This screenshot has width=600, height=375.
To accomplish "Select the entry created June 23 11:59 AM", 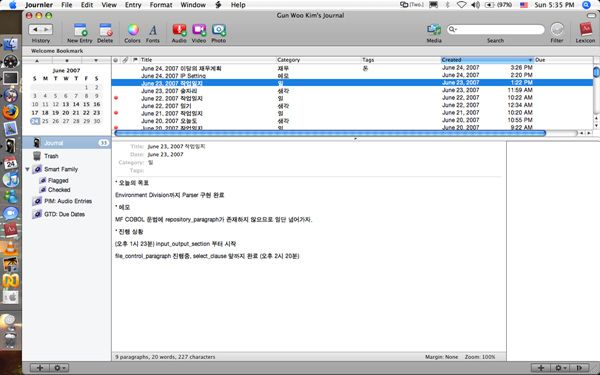I will (352, 91).
